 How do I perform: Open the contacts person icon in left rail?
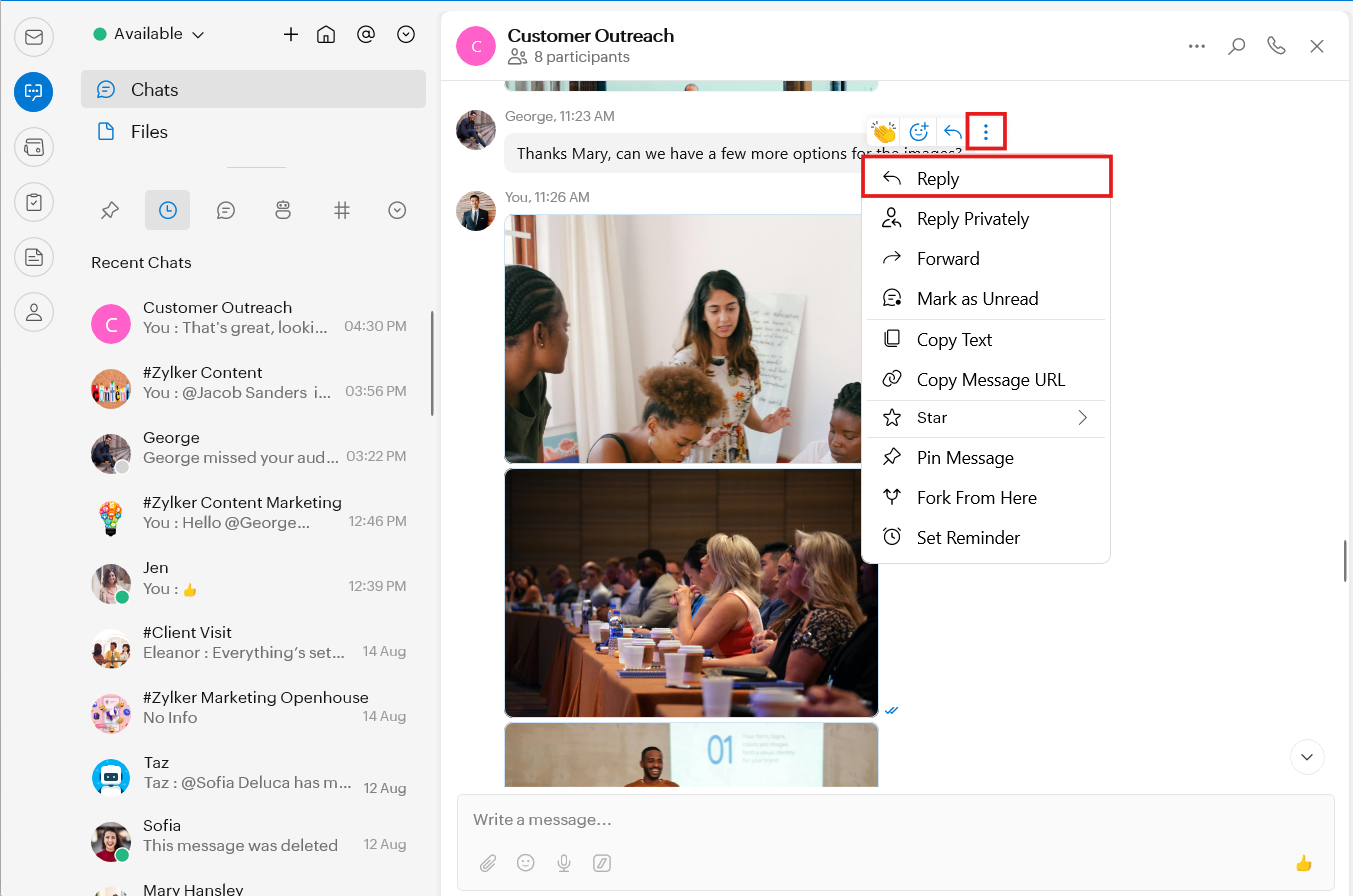tap(34, 312)
